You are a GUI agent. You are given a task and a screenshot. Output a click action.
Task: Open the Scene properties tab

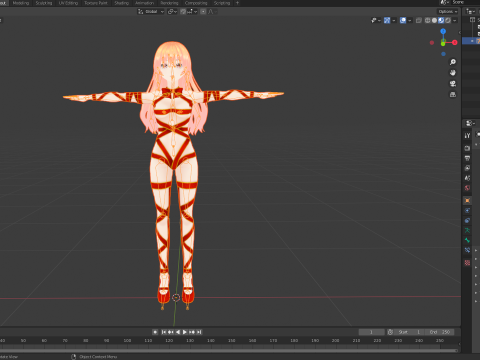(x=467, y=178)
